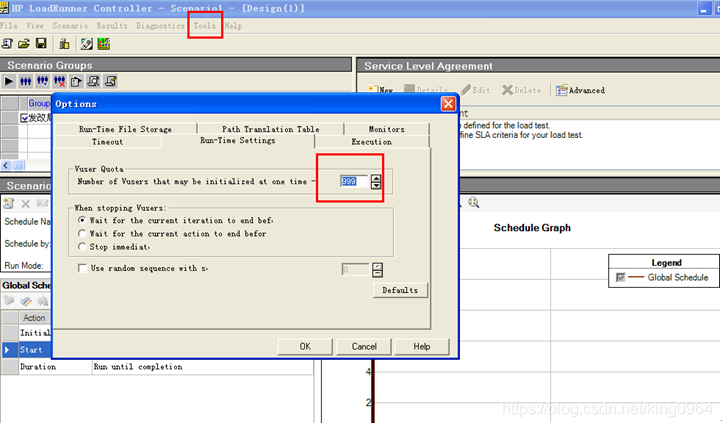Open the File menu
The width and height of the screenshot is (722, 427).
coord(9,26)
